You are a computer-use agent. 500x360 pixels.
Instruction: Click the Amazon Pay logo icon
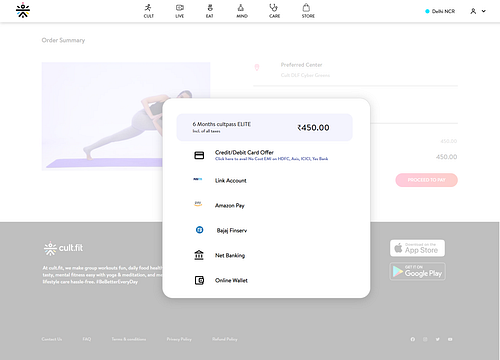coord(198,204)
